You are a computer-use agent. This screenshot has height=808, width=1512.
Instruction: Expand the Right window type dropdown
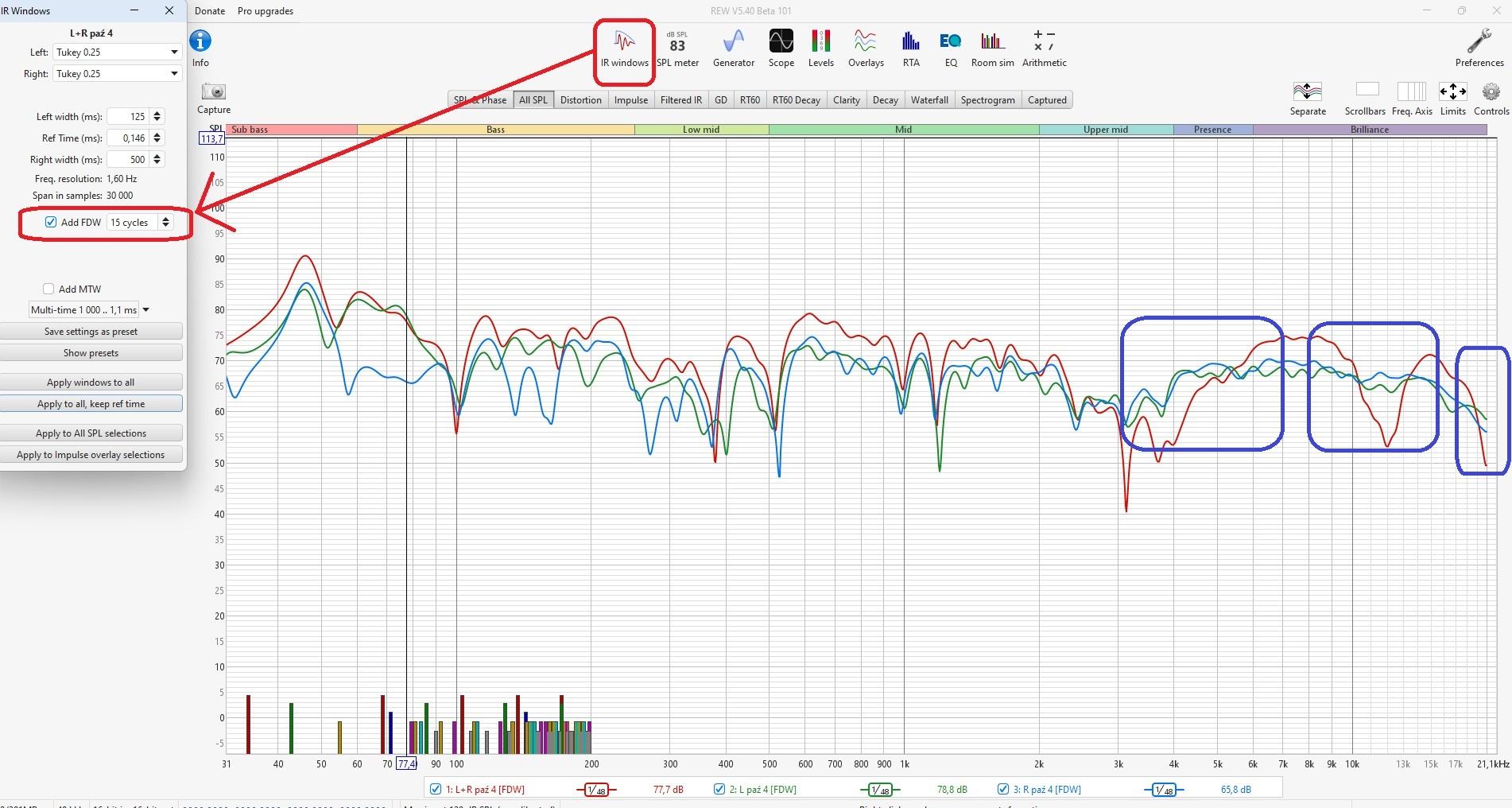pyautogui.click(x=173, y=74)
